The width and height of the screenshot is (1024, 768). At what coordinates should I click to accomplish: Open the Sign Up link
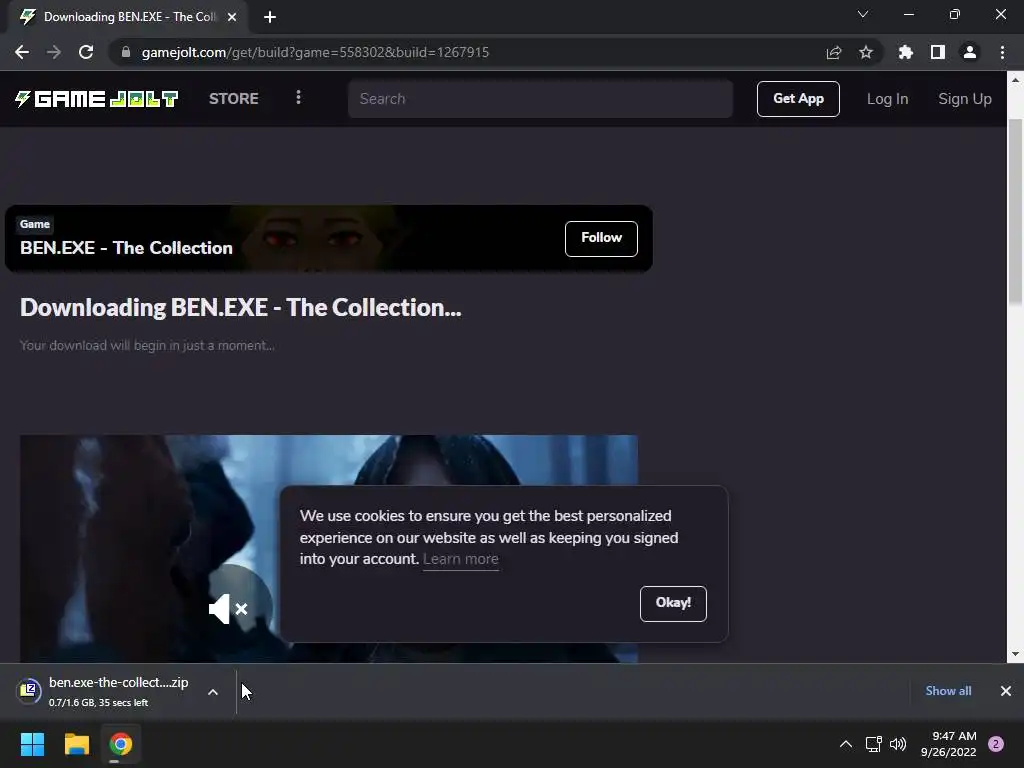tap(965, 99)
